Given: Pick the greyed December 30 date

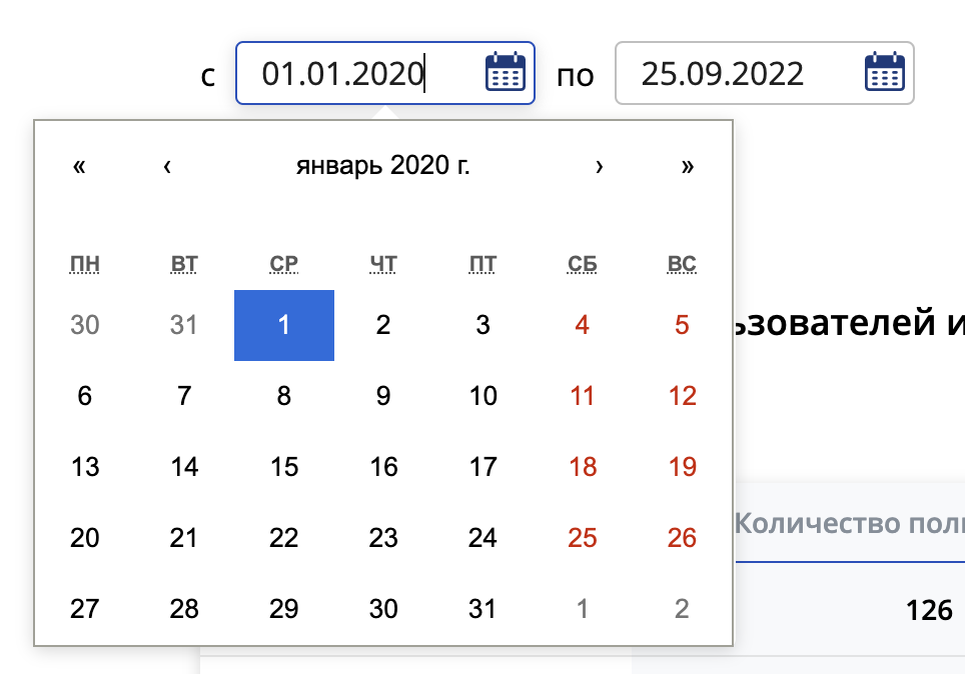Looking at the screenshot, I should (x=85, y=324).
